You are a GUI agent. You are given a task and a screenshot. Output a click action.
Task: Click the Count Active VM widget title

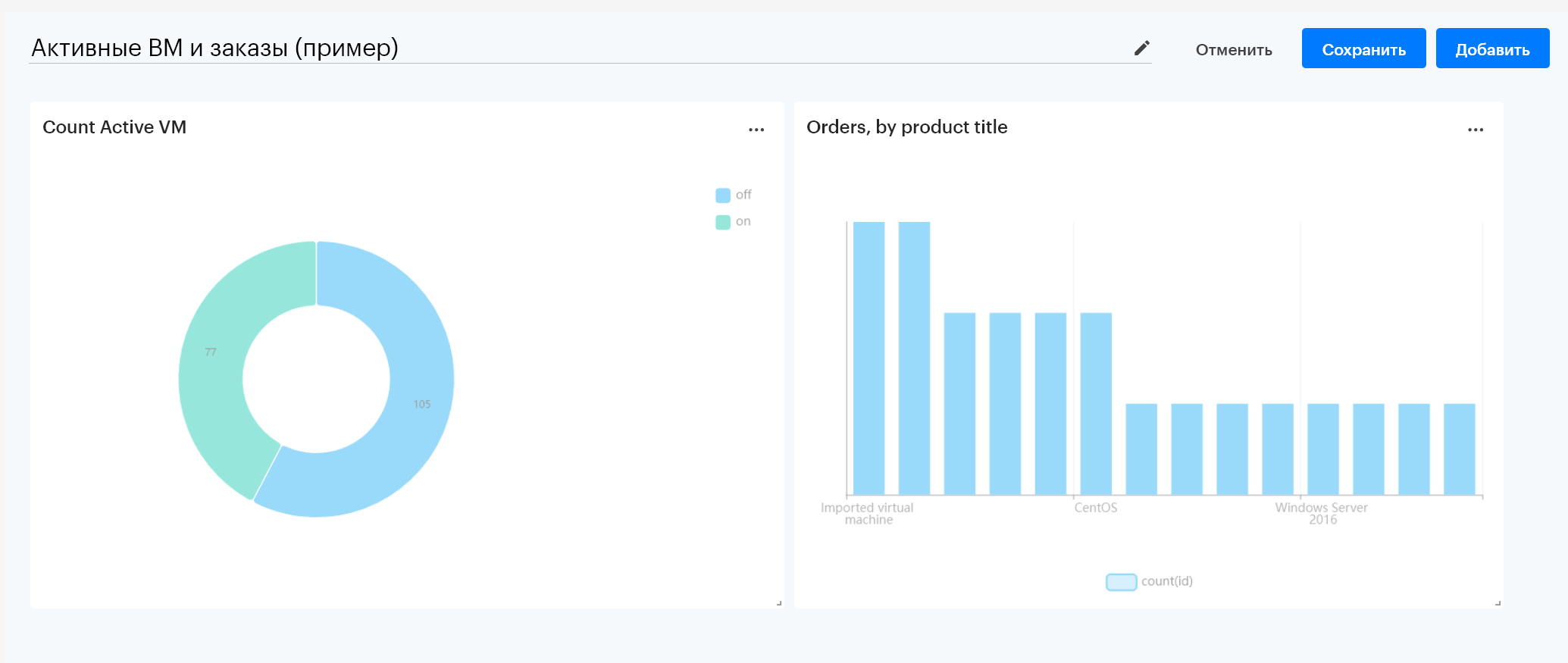(114, 127)
